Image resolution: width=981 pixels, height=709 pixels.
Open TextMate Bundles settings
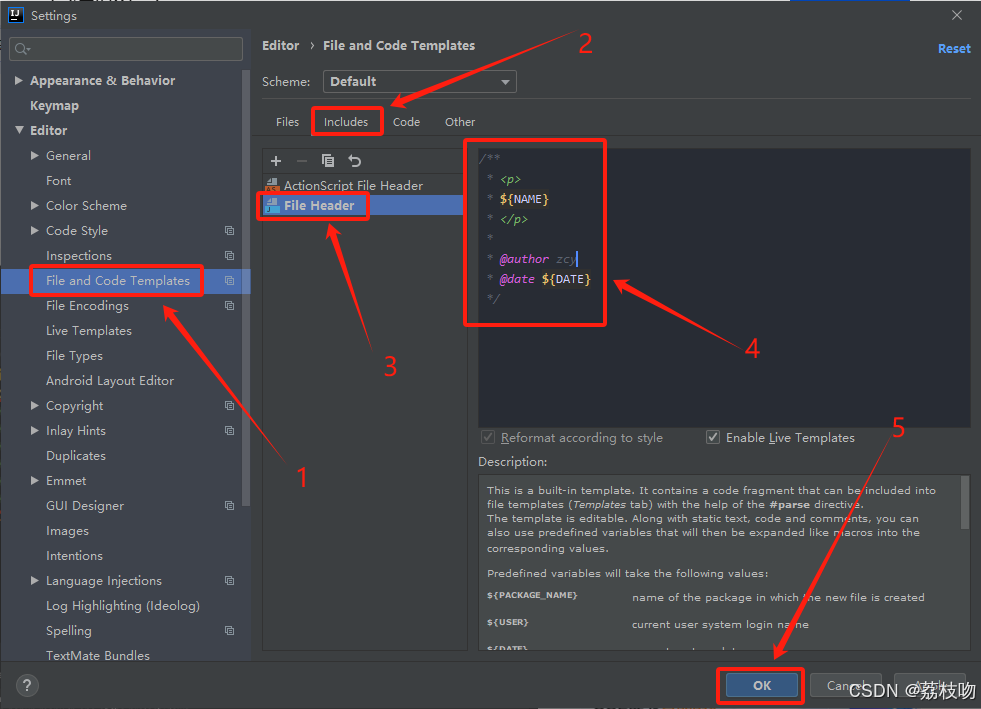[98, 655]
